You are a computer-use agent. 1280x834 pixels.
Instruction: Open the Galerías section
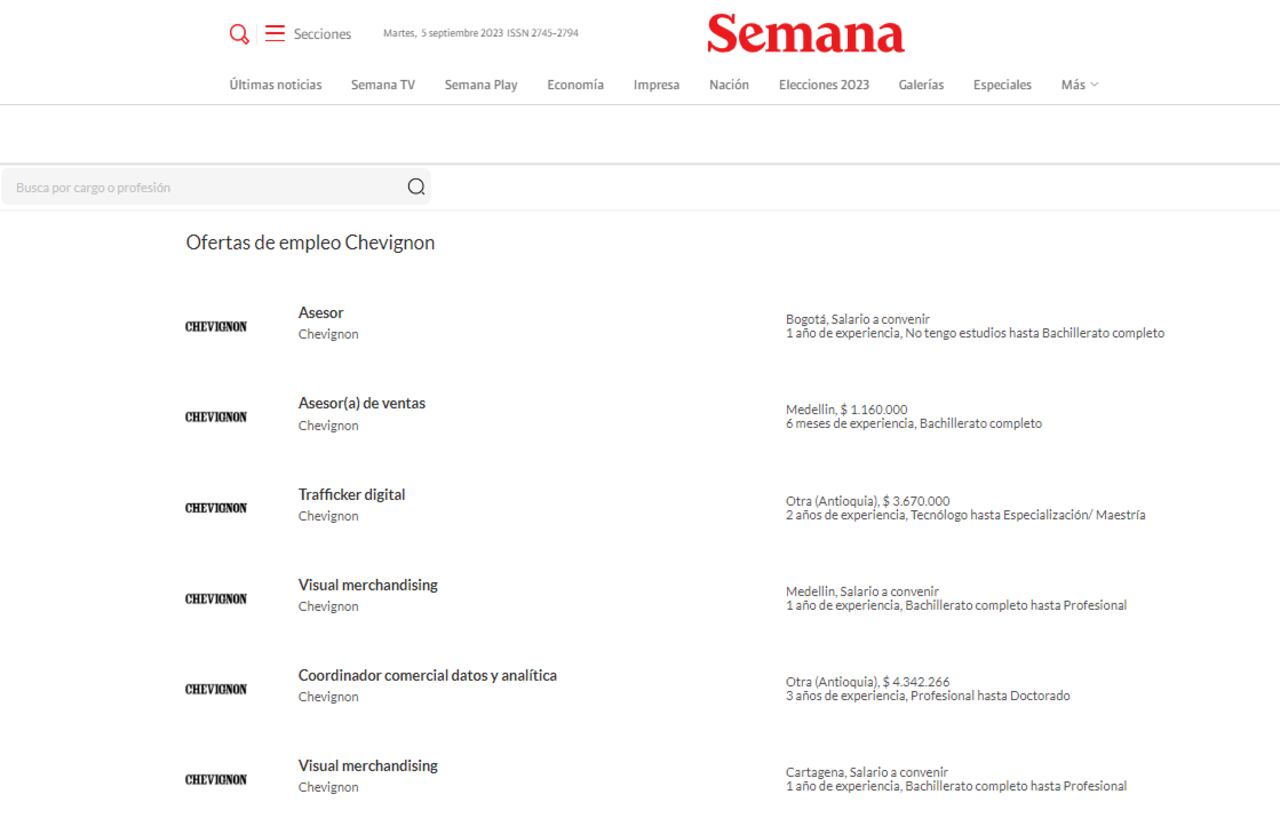[x=919, y=85]
